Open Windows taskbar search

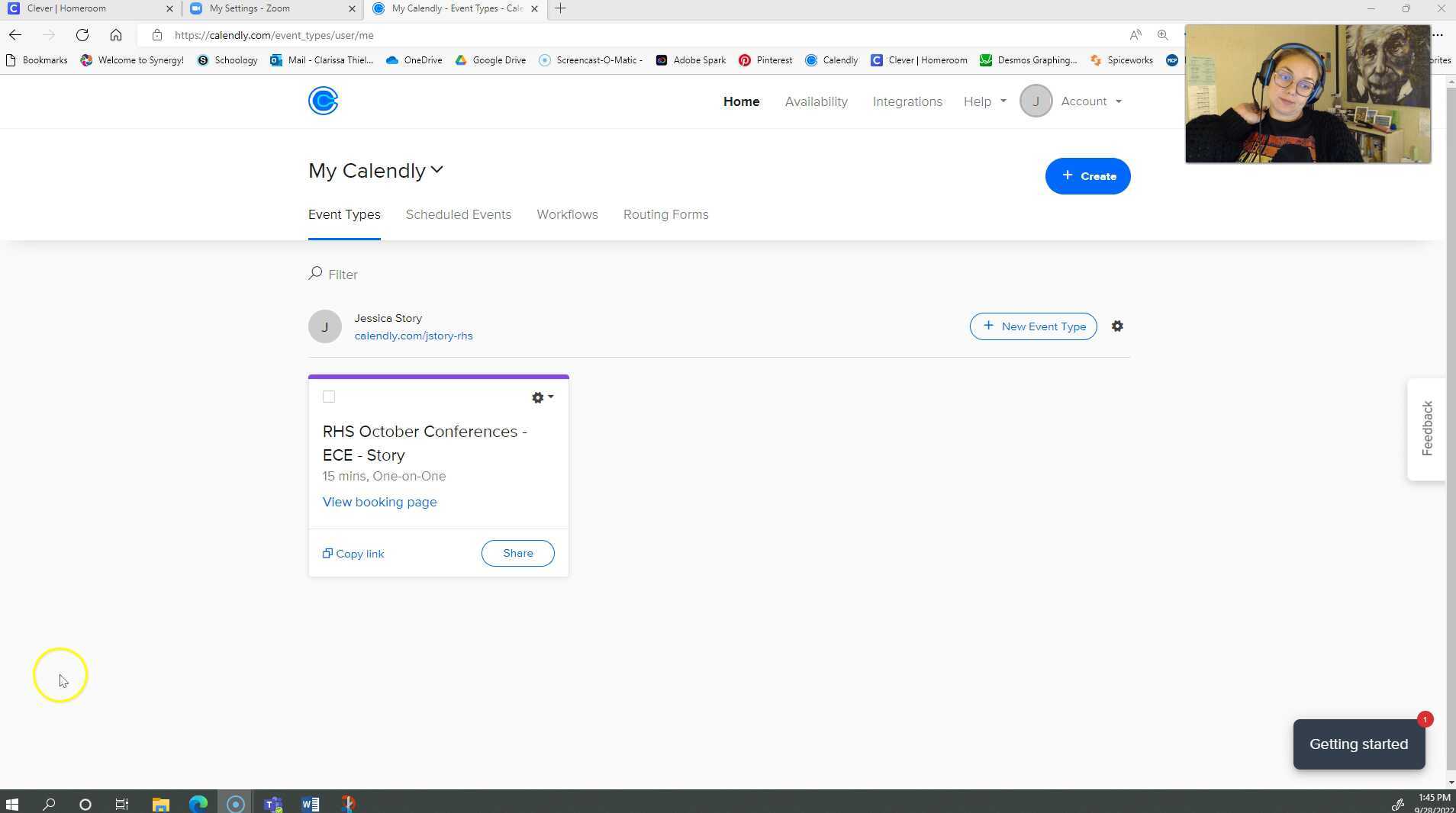49,804
